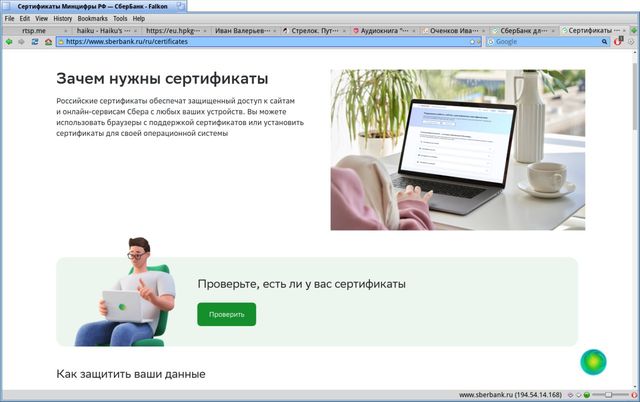Switch to the СберБанк дл tab
The image size is (640, 402).
coord(524,31)
